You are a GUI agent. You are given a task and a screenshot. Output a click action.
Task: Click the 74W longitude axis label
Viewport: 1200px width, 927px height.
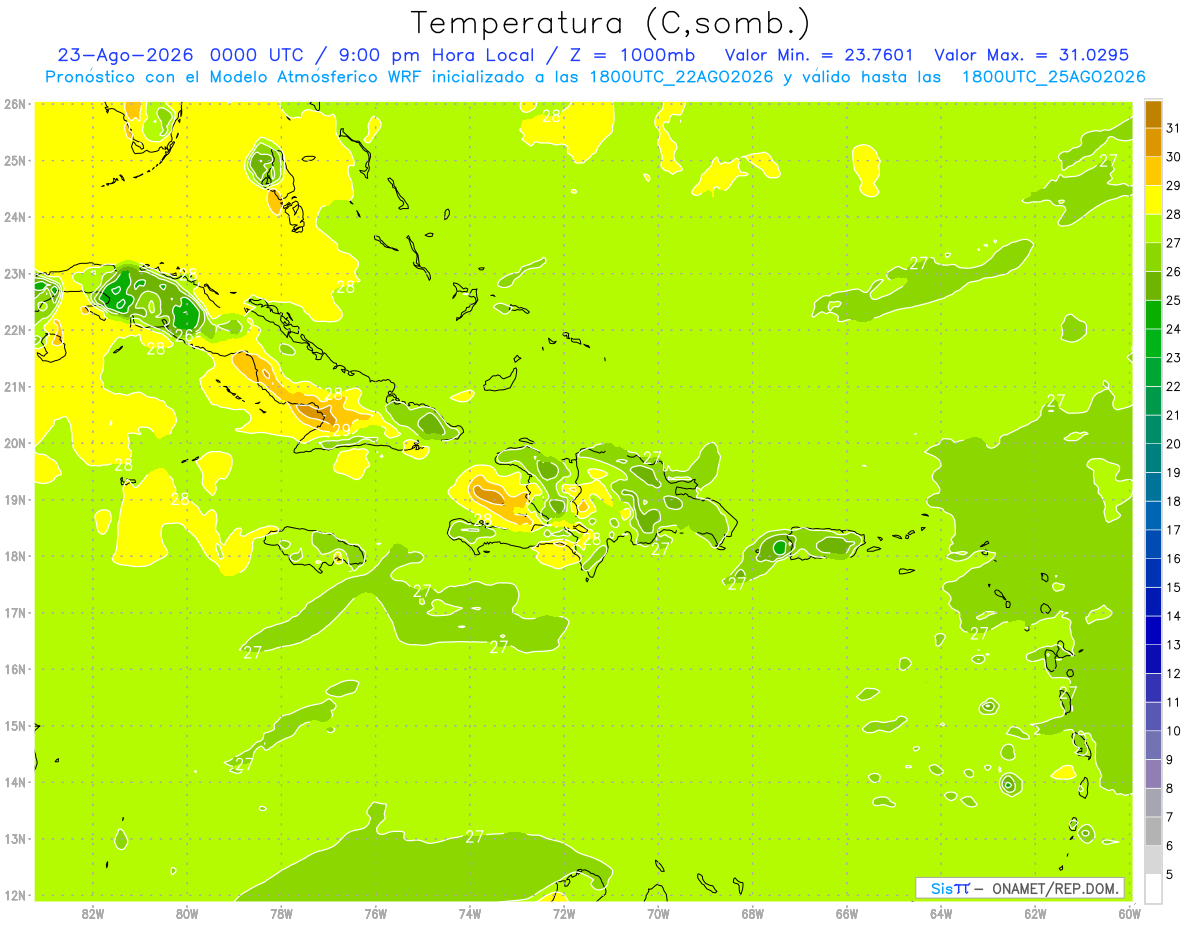(x=470, y=912)
